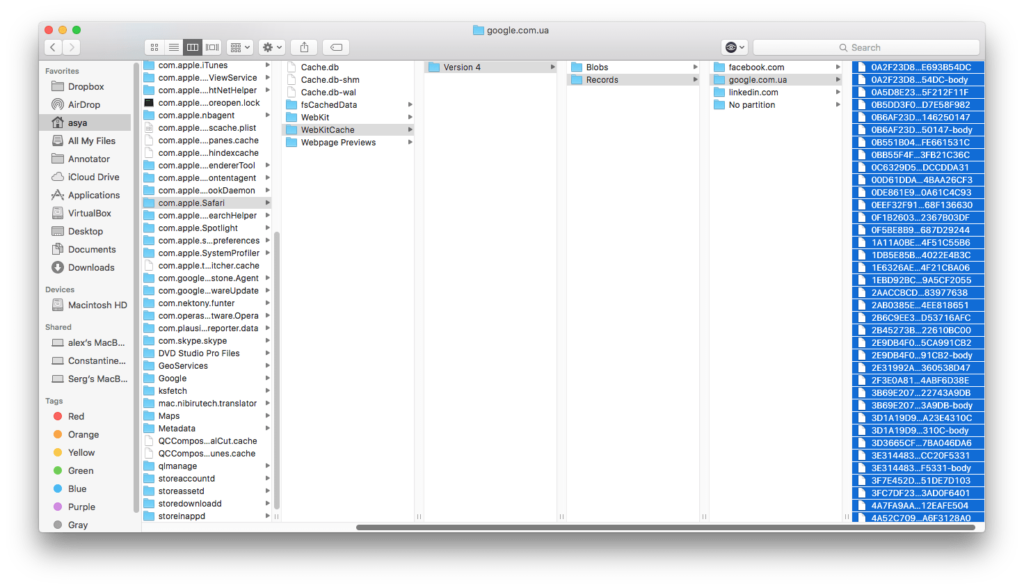Open Dropbox in the sidebar

pyautogui.click(x=86, y=86)
